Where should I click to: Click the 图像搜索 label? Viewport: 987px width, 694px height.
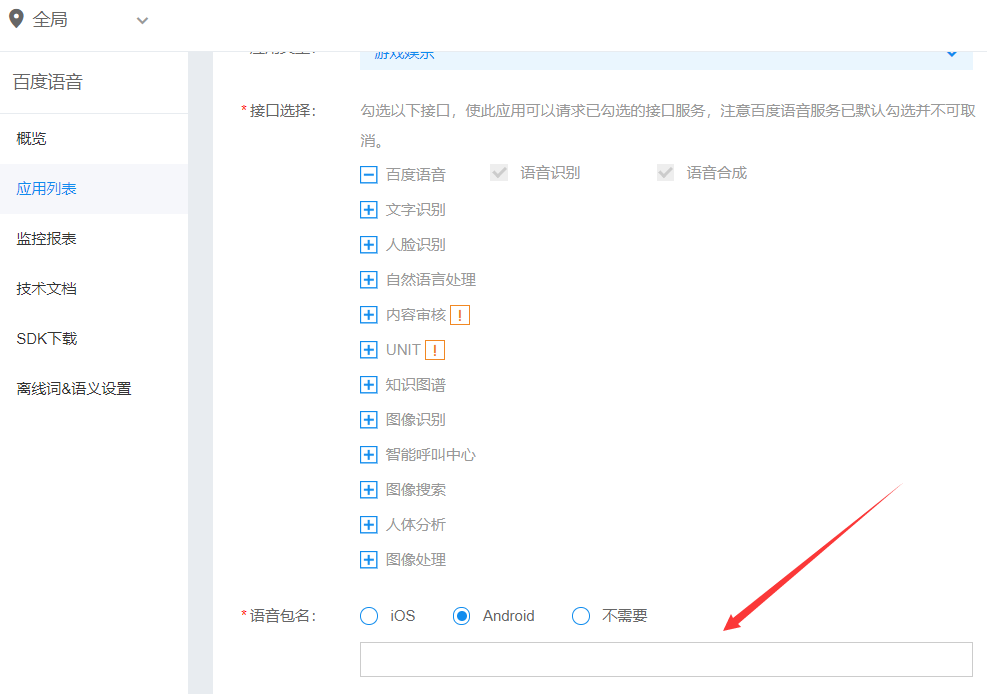(415, 490)
